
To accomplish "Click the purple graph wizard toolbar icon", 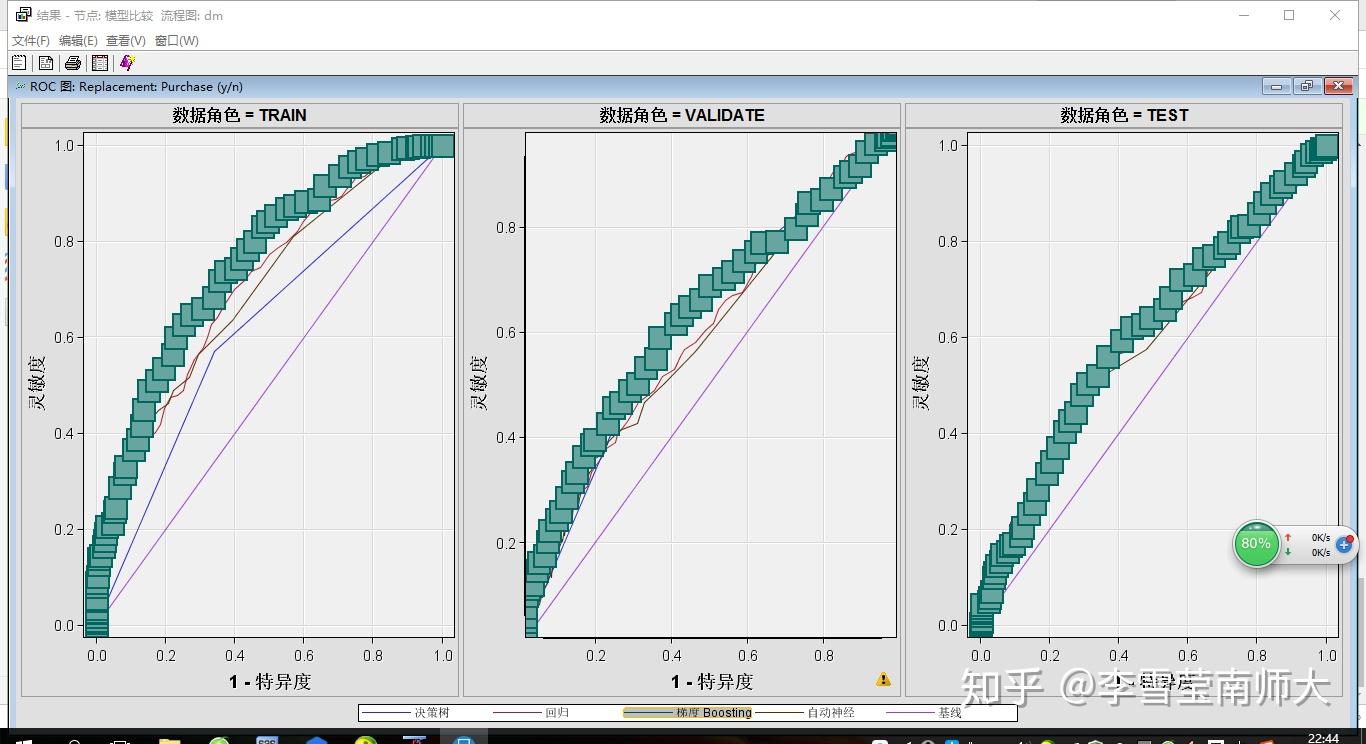I will [x=127, y=63].
